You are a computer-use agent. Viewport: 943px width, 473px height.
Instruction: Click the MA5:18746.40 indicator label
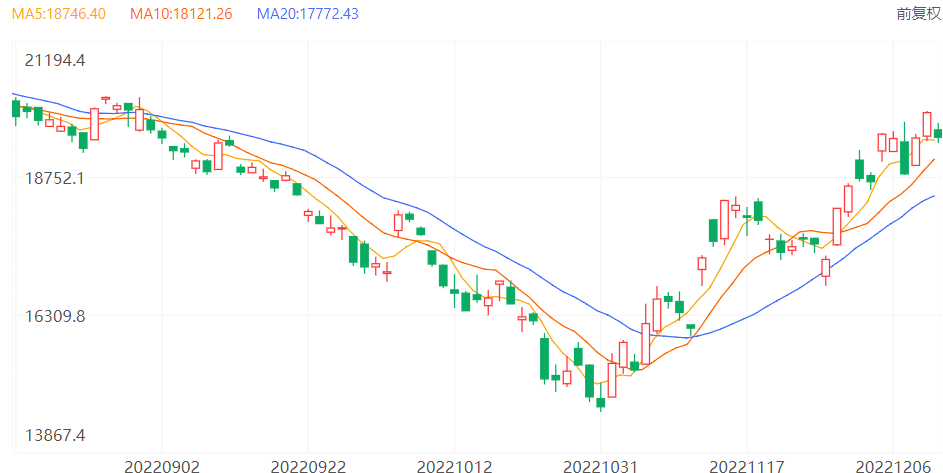click(59, 14)
